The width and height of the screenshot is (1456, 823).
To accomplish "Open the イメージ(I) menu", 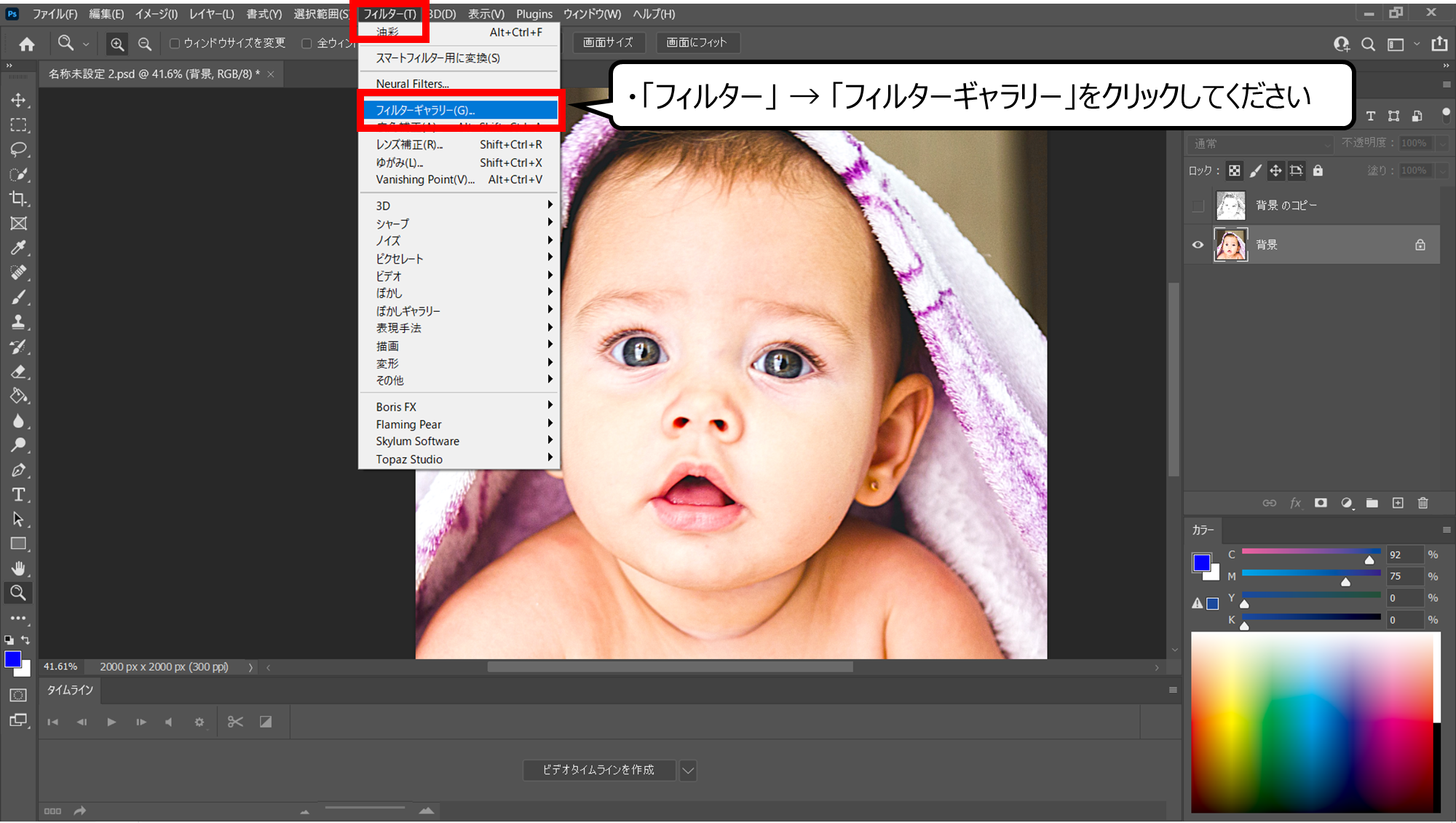I will [x=156, y=14].
